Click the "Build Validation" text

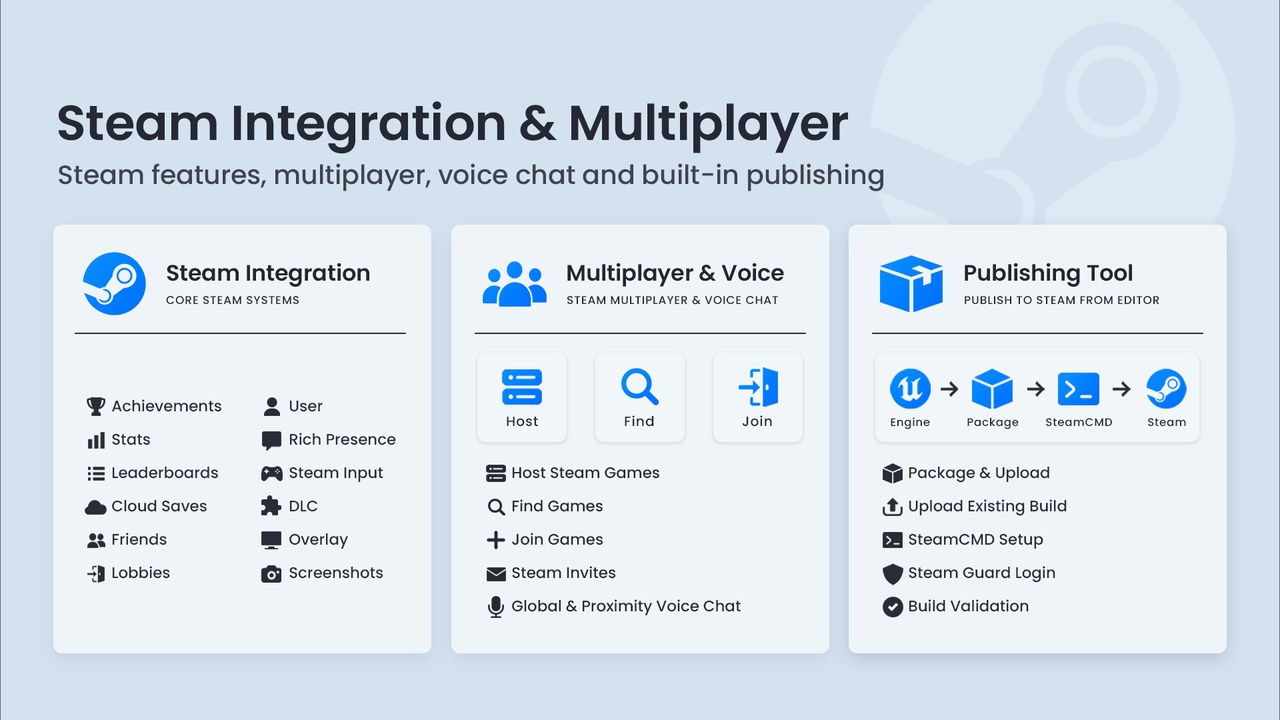968,606
